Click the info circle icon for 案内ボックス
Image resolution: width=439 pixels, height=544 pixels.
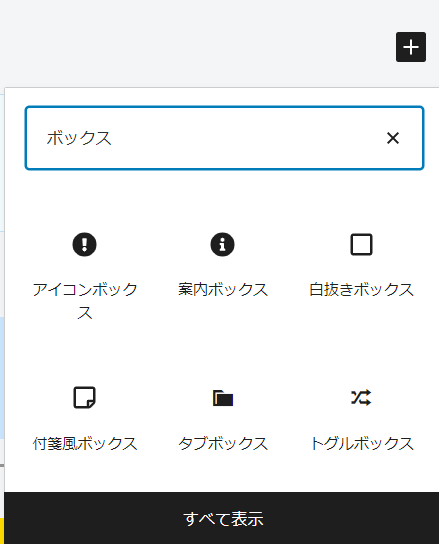[x=222, y=245]
